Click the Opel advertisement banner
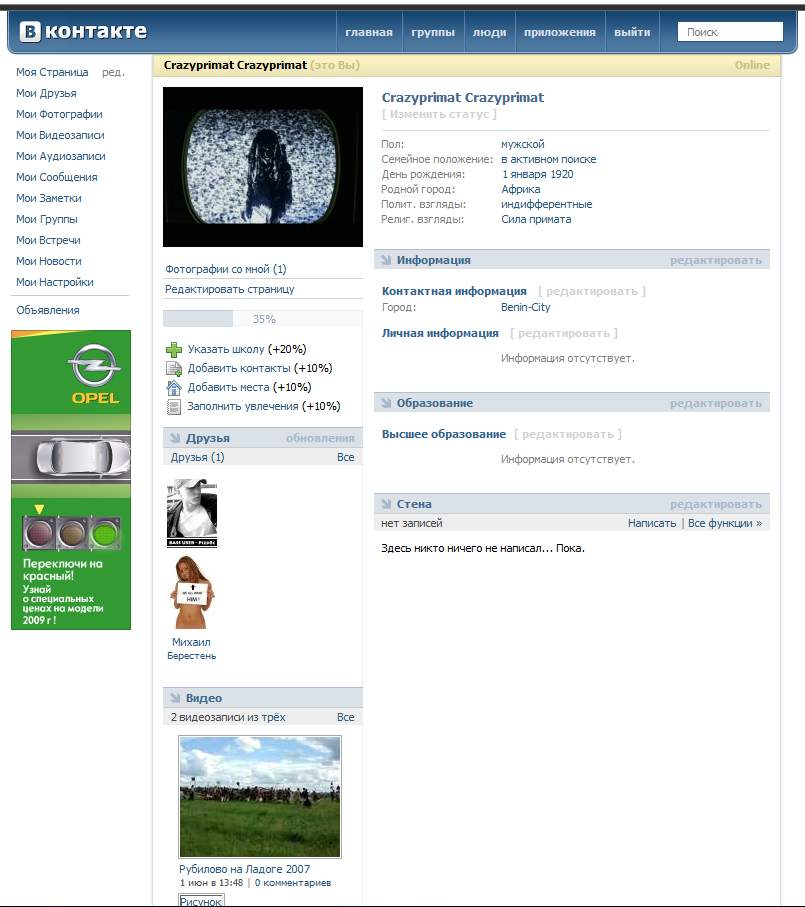The image size is (805, 907). tap(71, 480)
